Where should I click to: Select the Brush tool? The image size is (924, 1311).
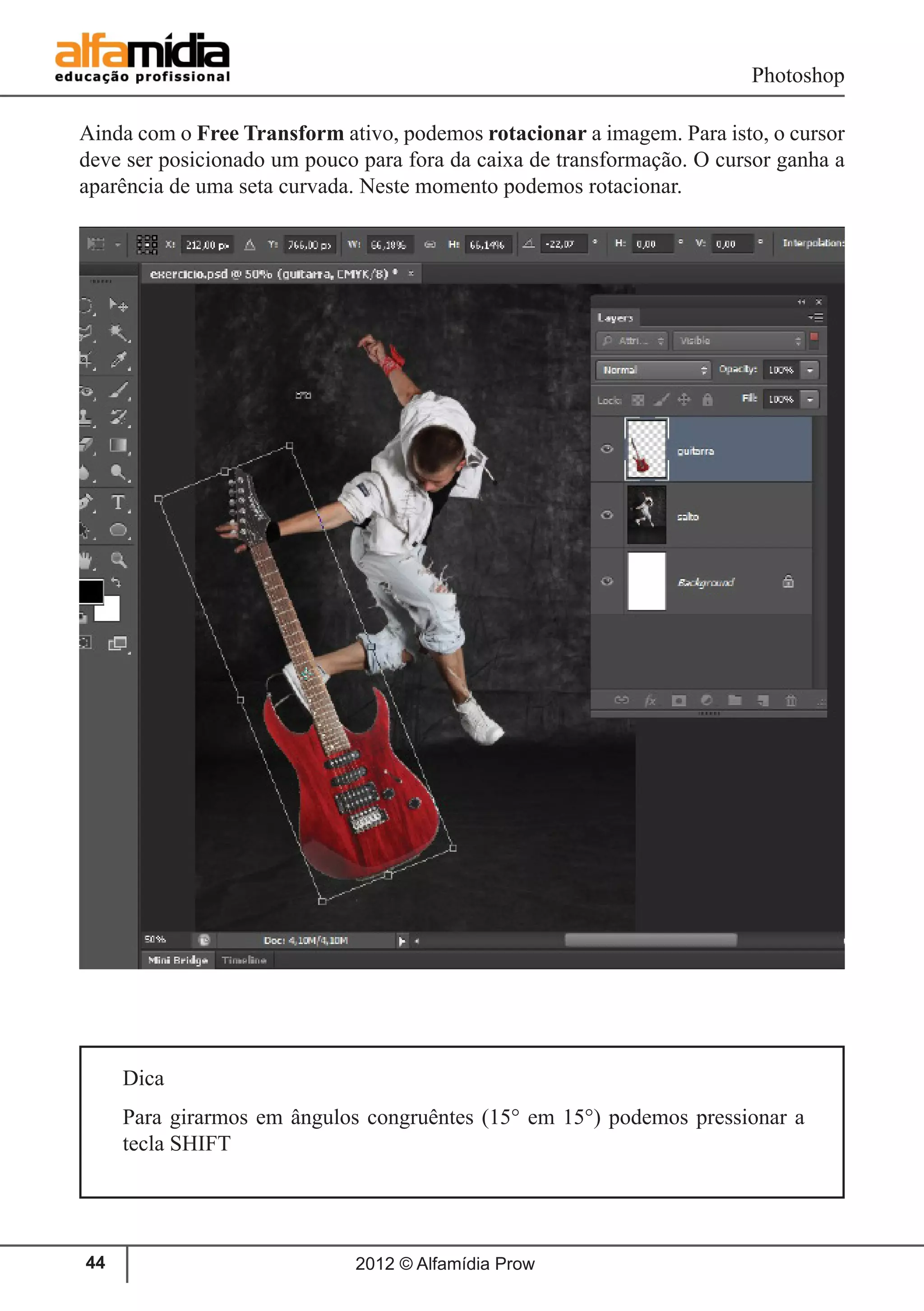pos(118,390)
